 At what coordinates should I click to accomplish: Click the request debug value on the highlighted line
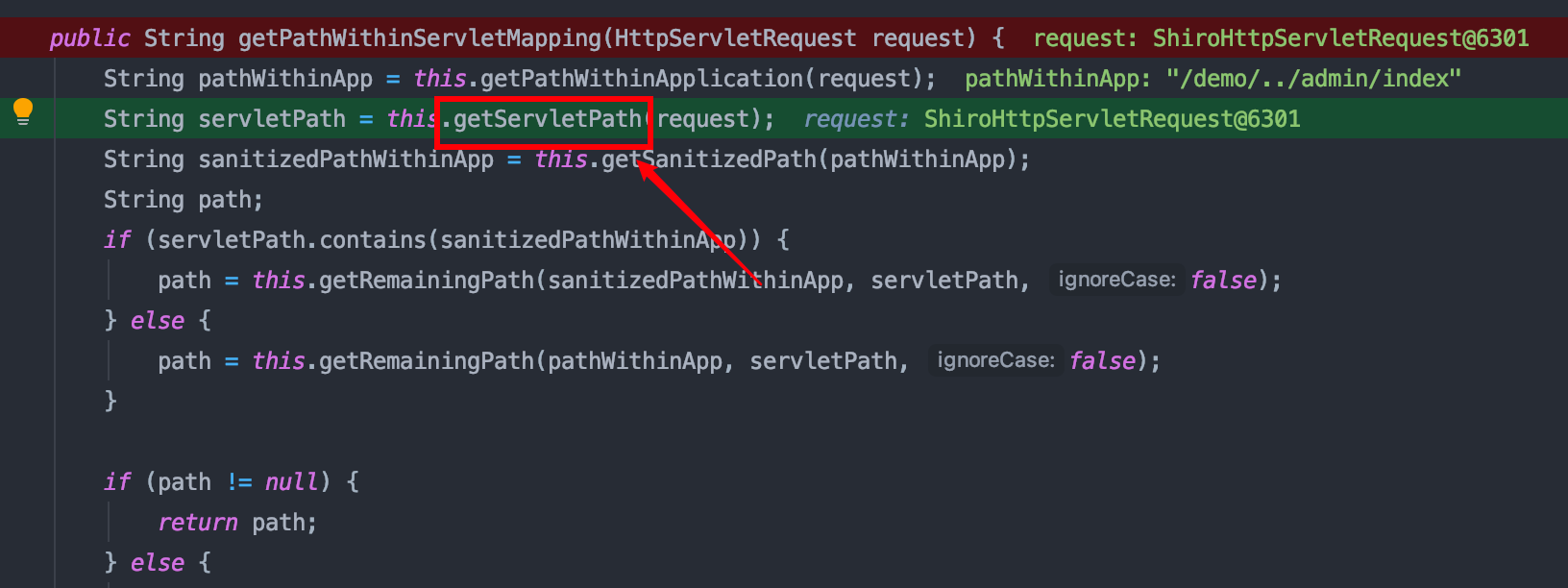click(1051, 119)
